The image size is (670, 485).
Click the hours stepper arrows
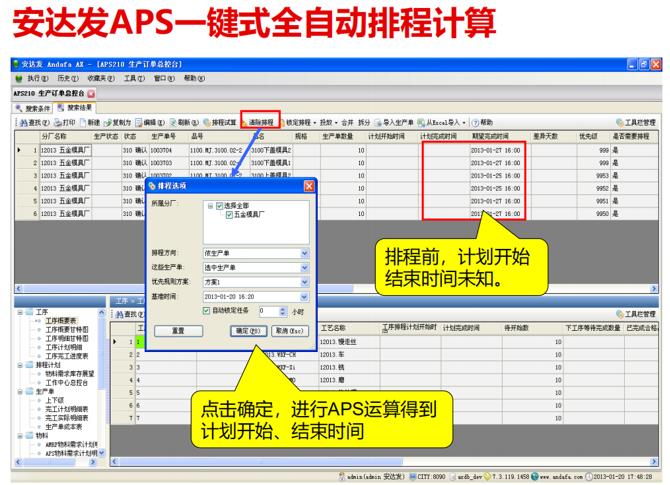[x=283, y=312]
